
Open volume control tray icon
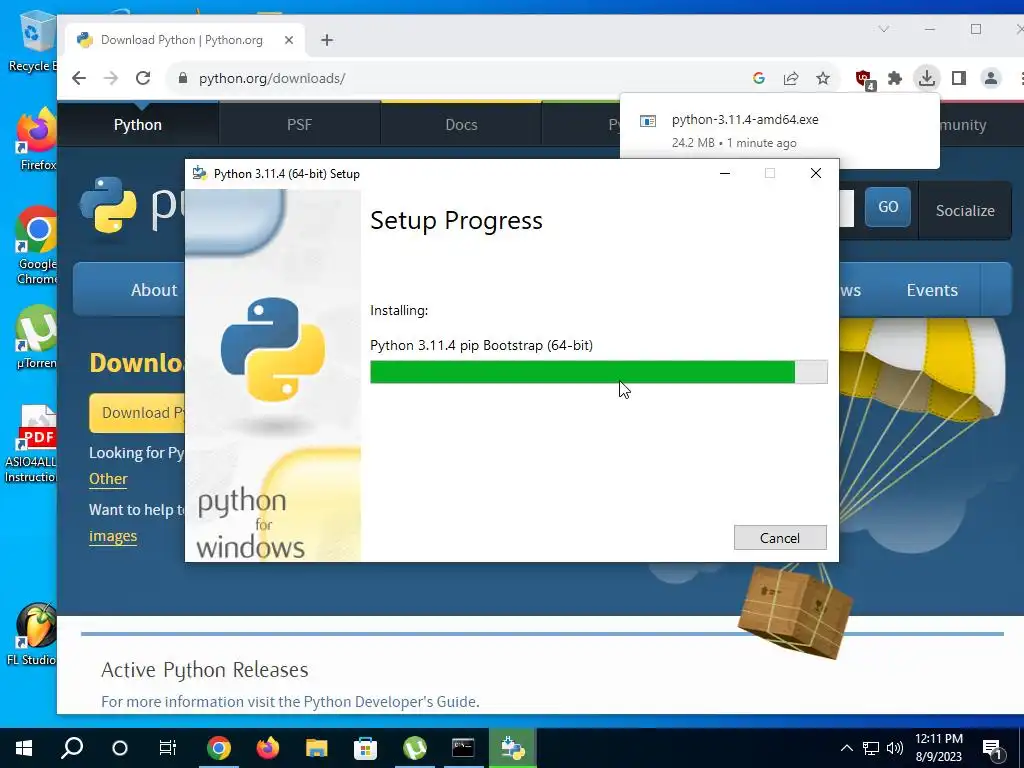[895, 748]
